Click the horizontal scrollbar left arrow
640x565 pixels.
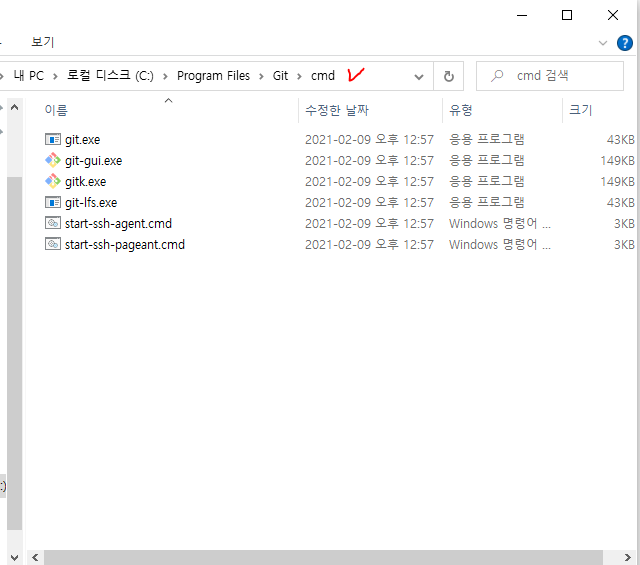pos(35,557)
